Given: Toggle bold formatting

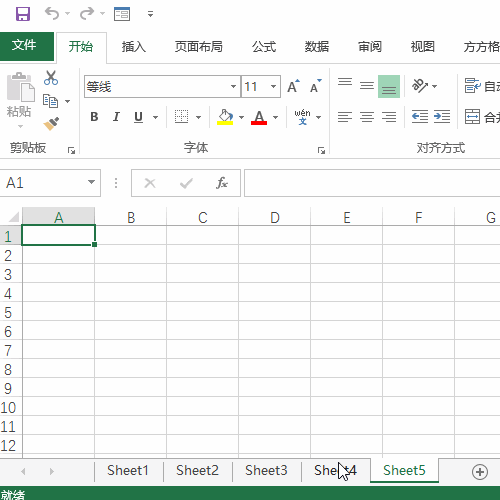Looking at the screenshot, I should tap(94, 117).
